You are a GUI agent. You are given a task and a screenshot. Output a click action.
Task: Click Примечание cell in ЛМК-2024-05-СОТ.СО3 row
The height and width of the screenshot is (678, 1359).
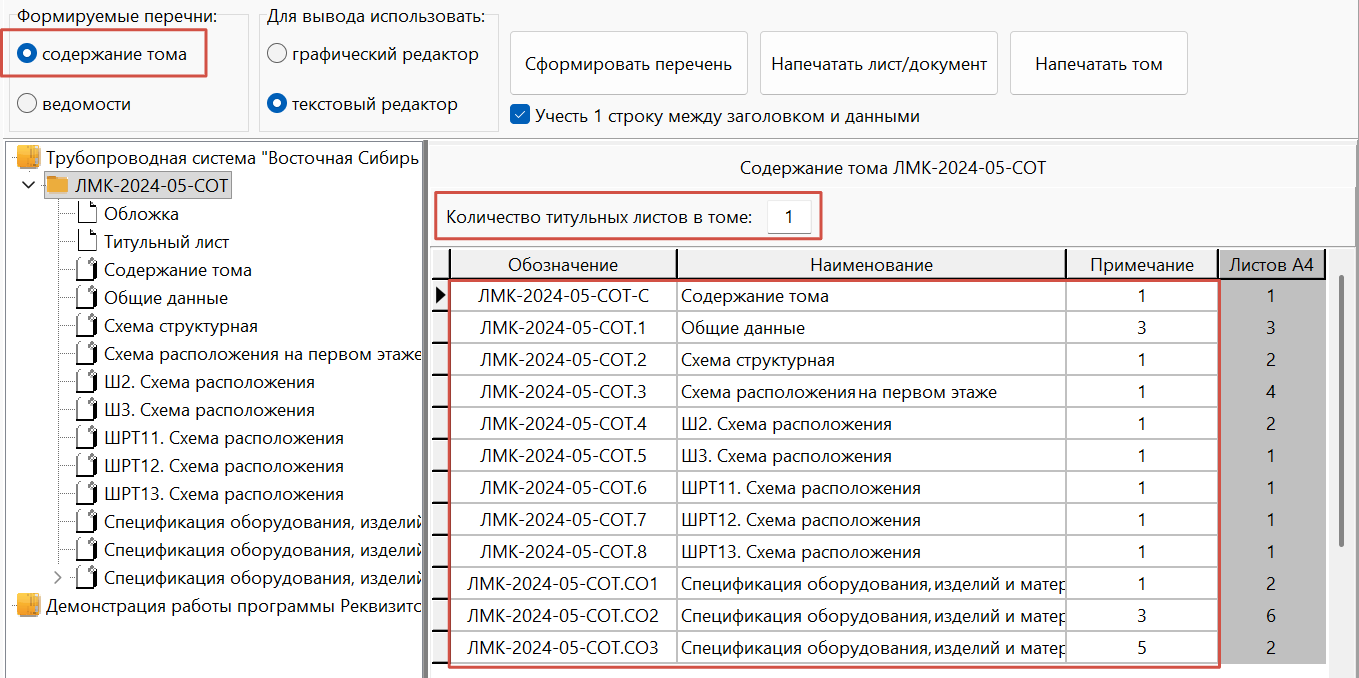(x=1141, y=648)
